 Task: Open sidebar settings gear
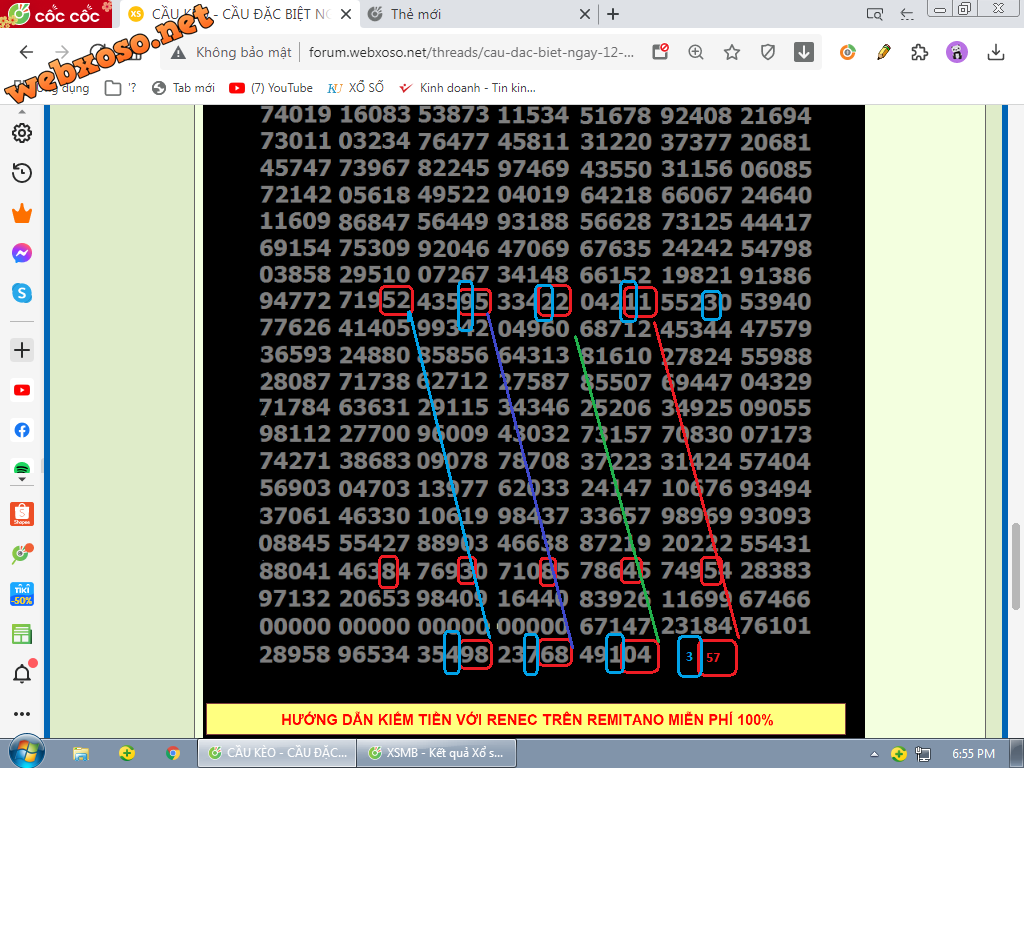[x=22, y=135]
